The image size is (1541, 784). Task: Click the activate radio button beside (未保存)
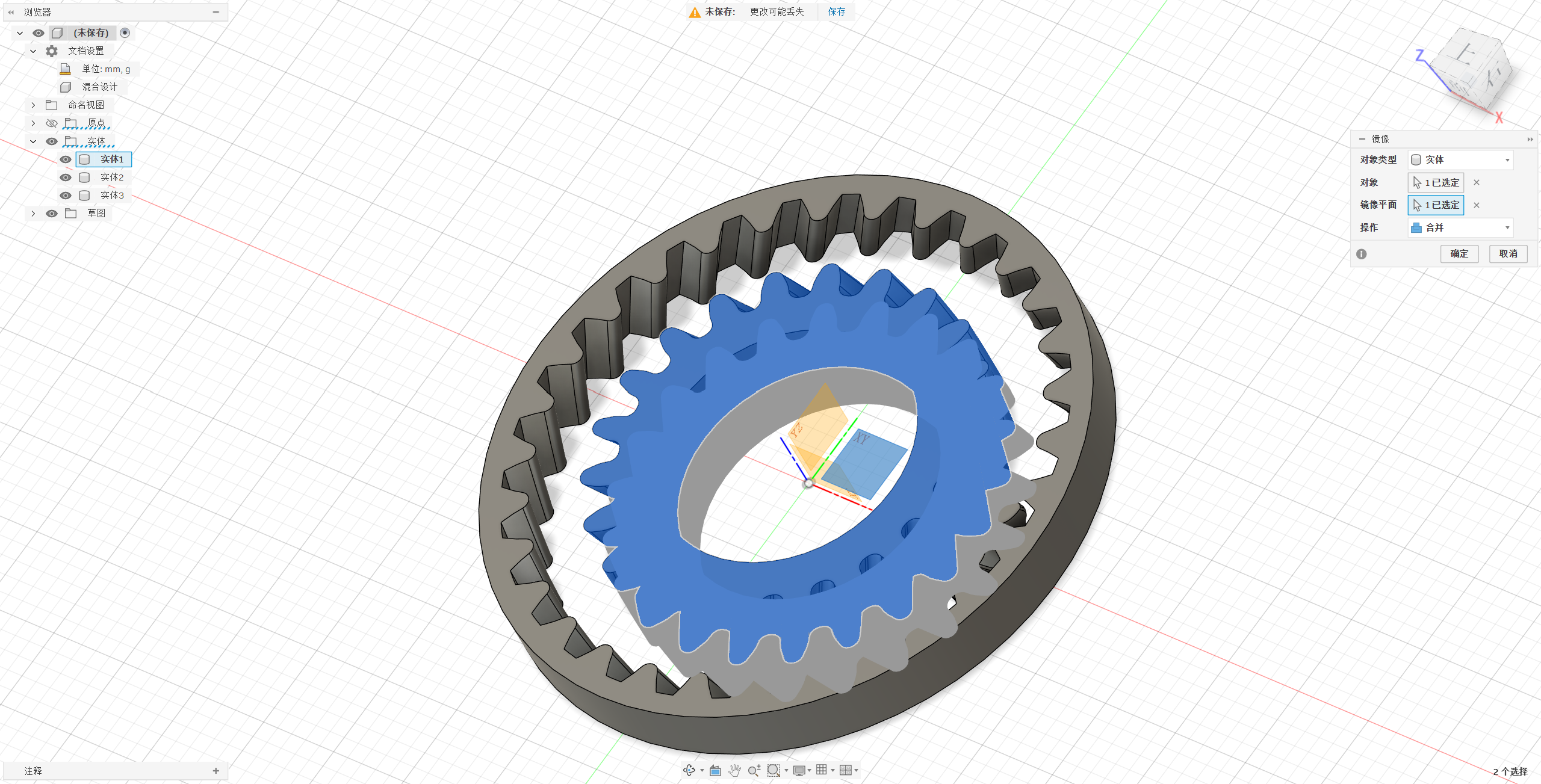(x=125, y=33)
